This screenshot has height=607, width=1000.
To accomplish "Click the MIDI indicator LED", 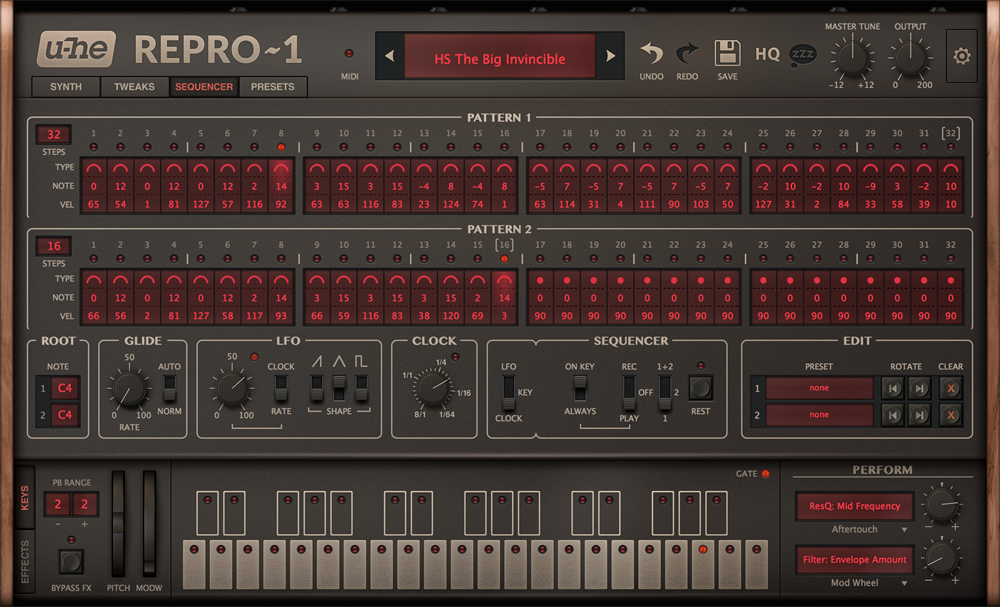I will coord(349,54).
